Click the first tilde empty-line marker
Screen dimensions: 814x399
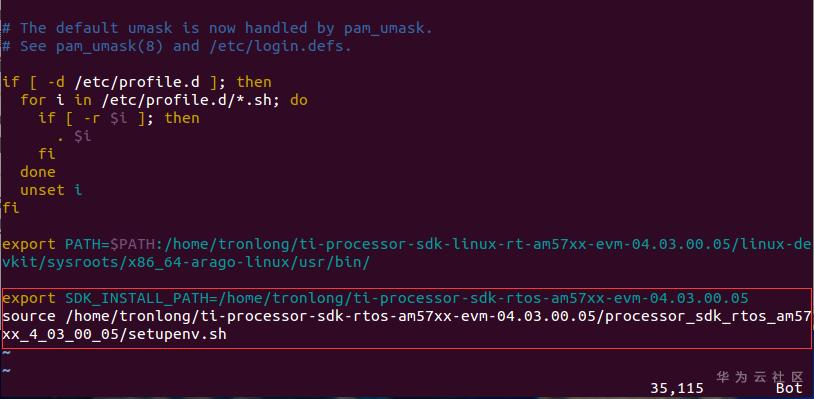tap(6, 353)
